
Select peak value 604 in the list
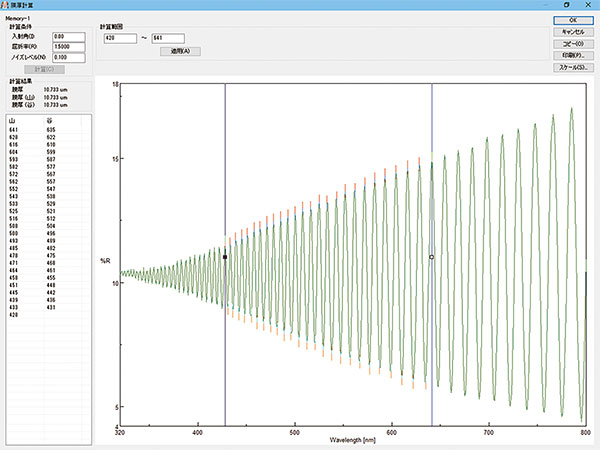tap(13, 152)
